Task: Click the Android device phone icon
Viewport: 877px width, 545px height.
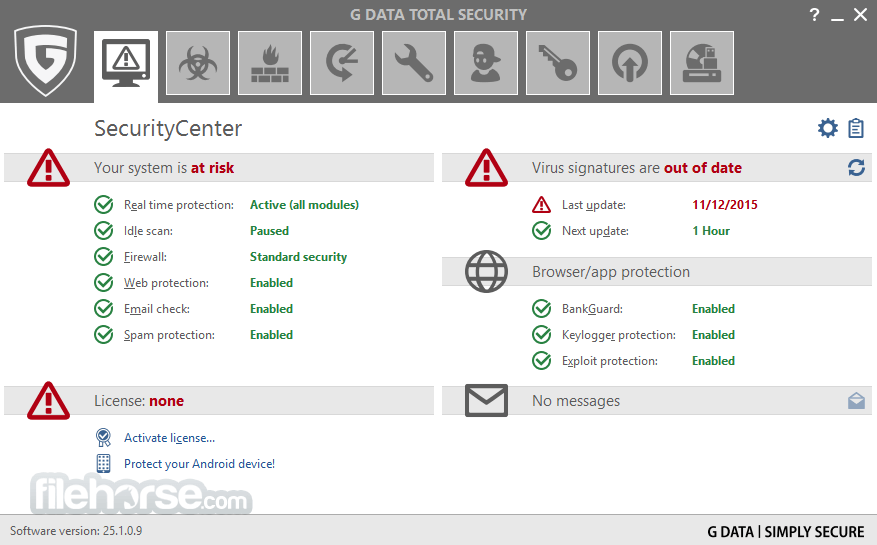Action: click(x=103, y=463)
